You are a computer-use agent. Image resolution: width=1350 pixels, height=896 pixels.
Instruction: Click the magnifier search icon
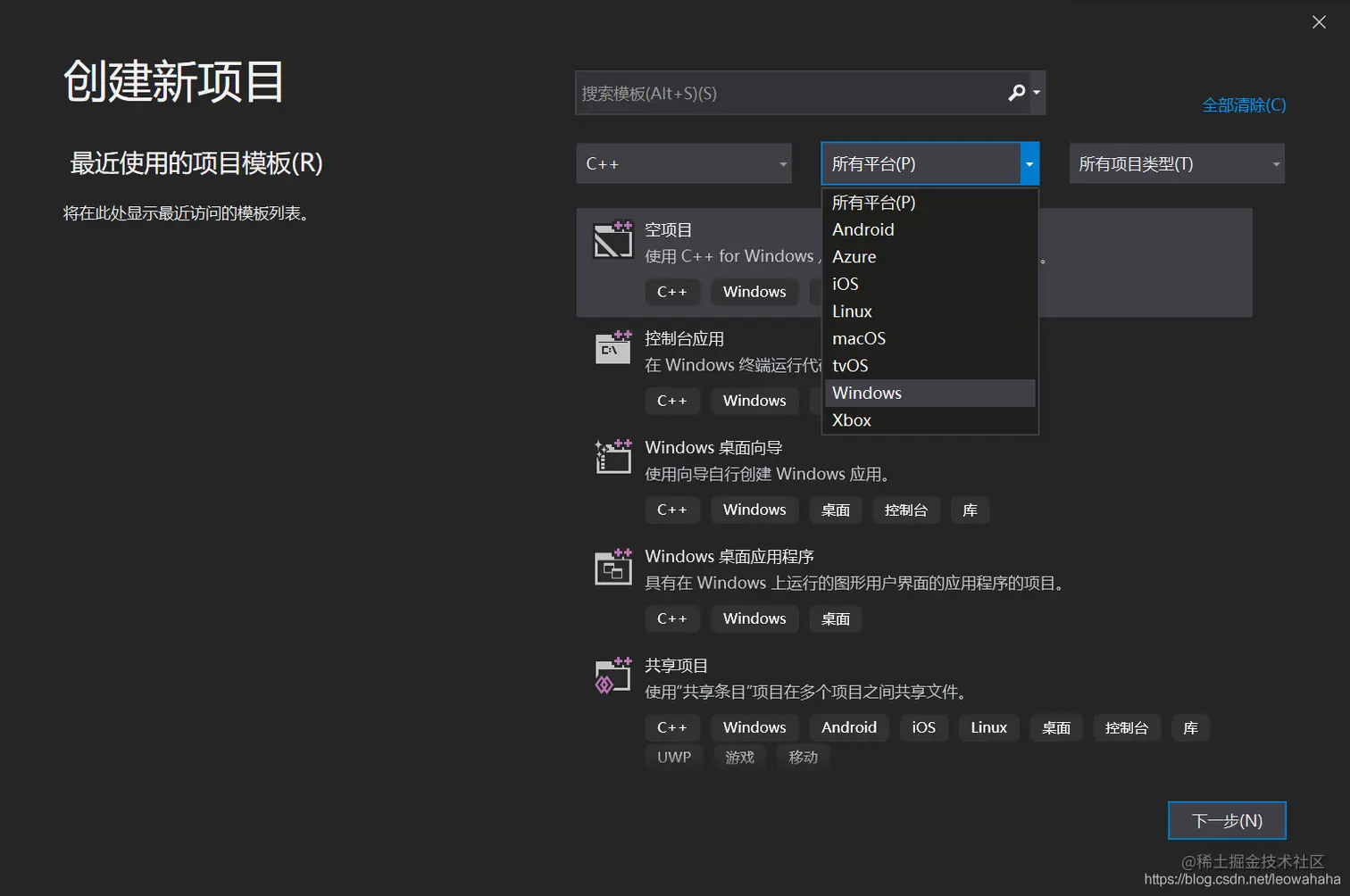[x=1016, y=92]
